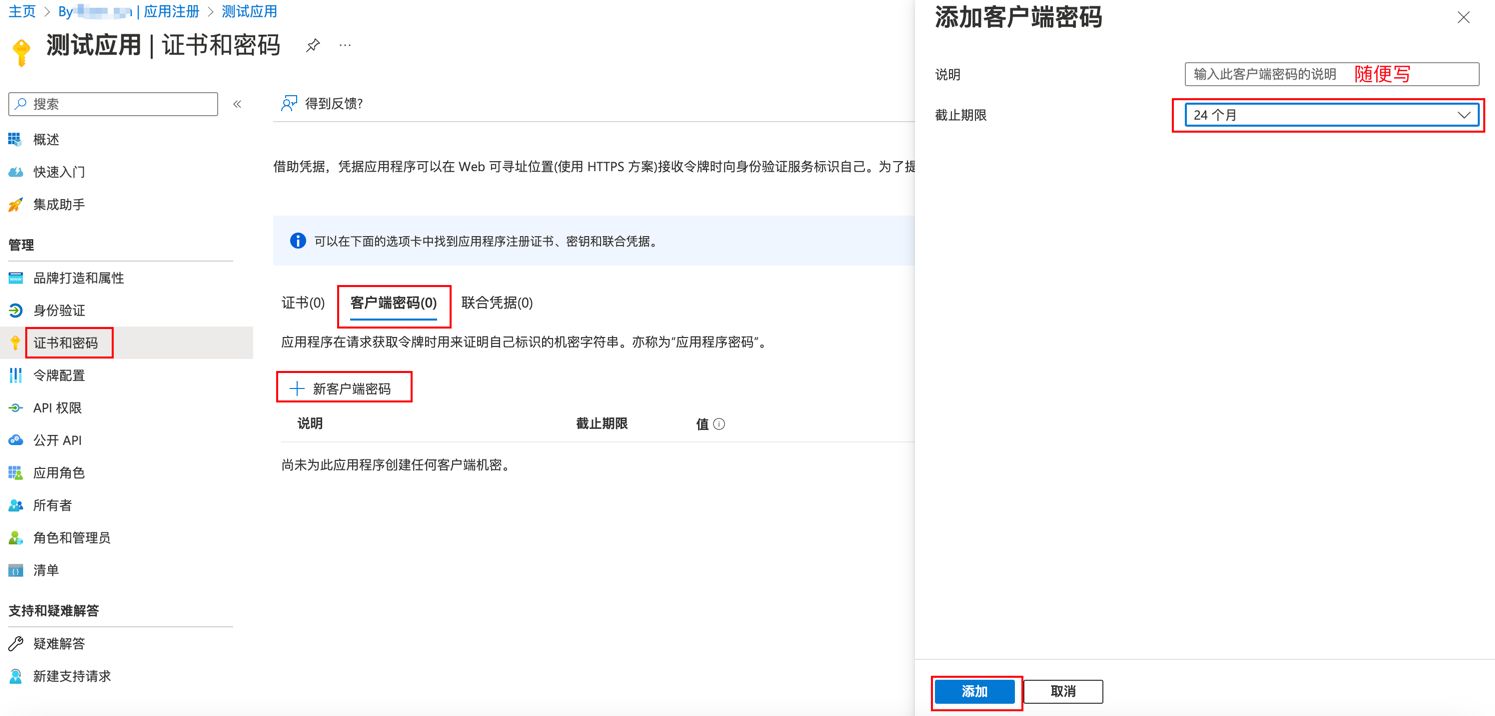Click the pin icon beside page title
The image size is (1495, 716).
[313, 45]
